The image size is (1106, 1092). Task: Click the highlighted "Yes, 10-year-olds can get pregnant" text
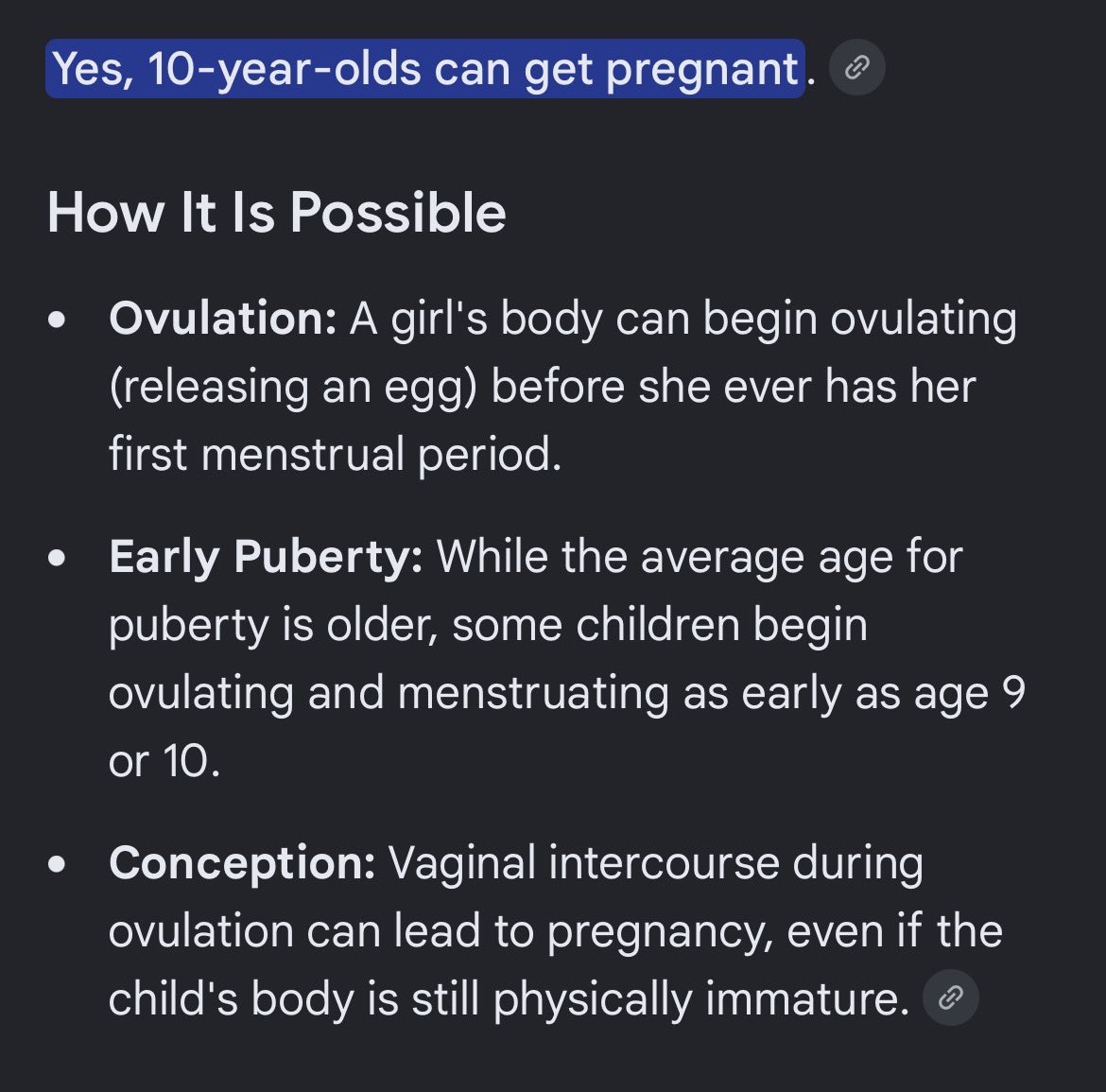click(425, 68)
